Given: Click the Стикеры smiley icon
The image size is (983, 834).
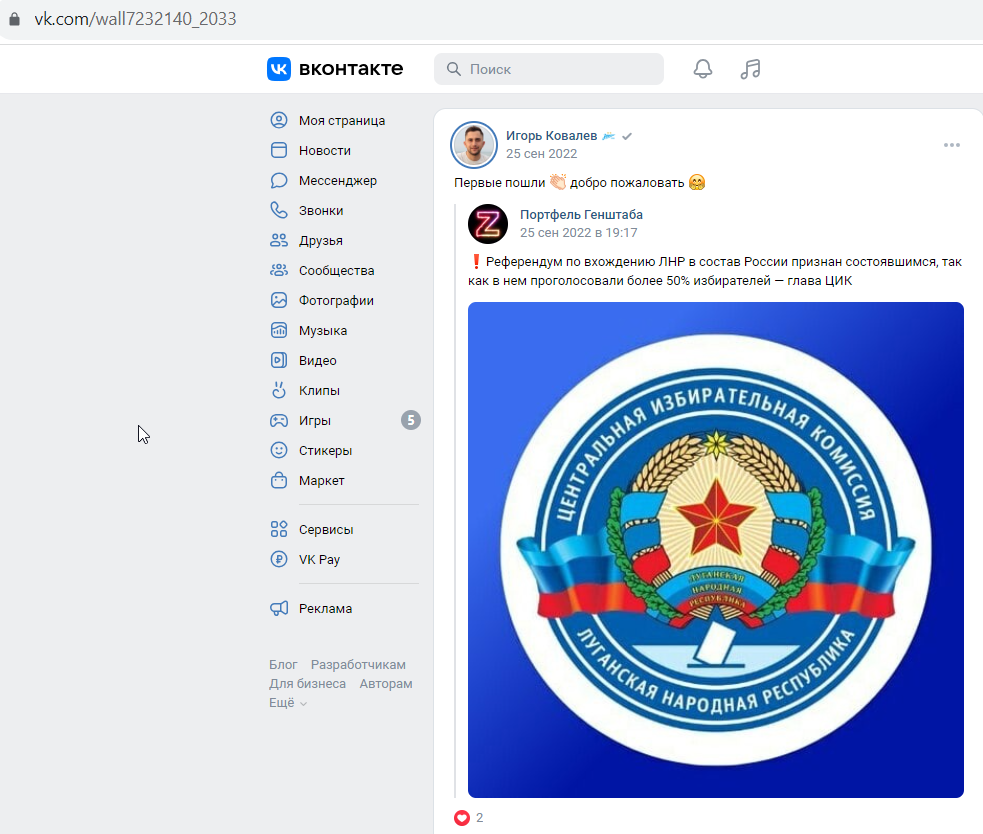Looking at the screenshot, I should click(x=279, y=450).
